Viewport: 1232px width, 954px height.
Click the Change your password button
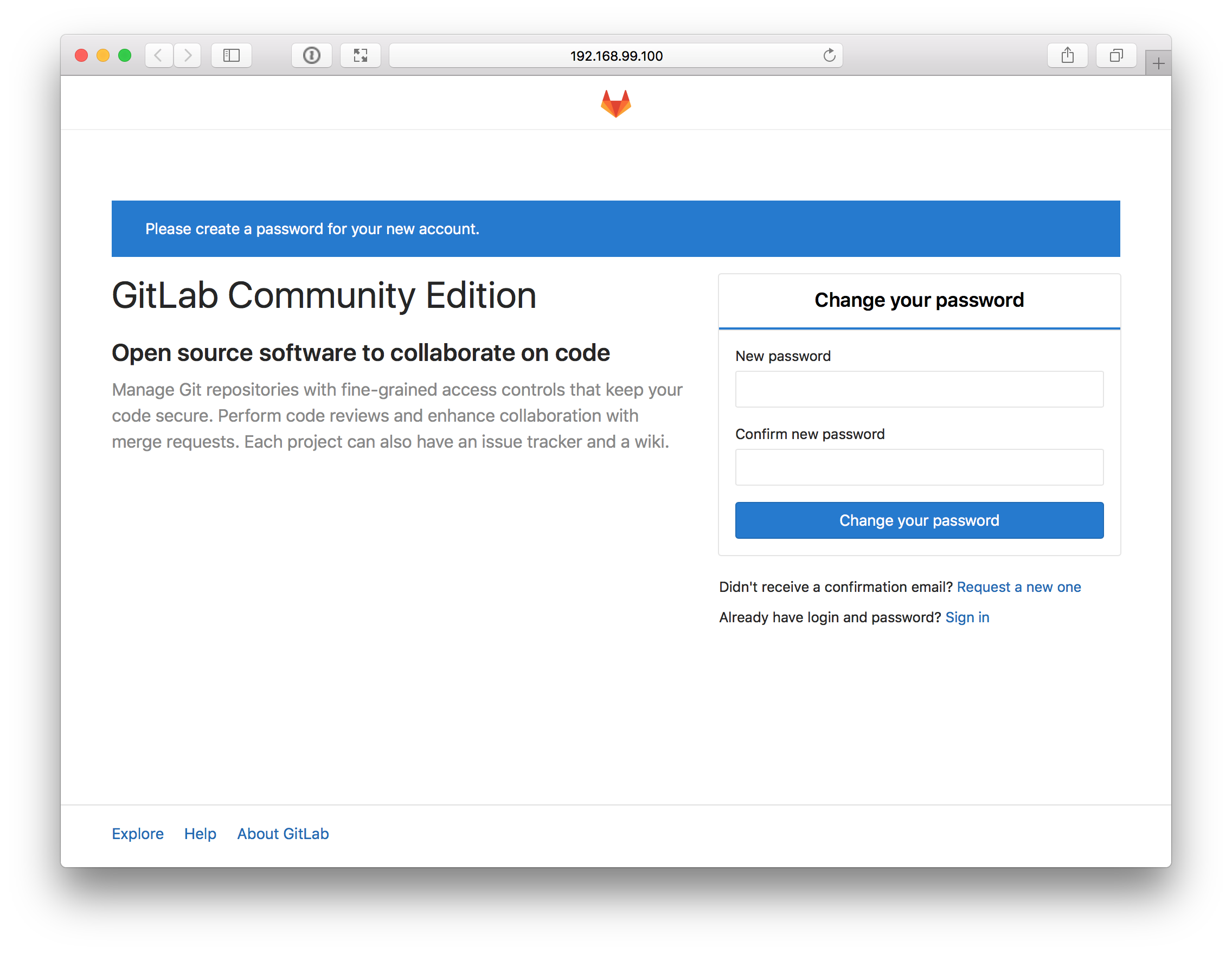919,519
